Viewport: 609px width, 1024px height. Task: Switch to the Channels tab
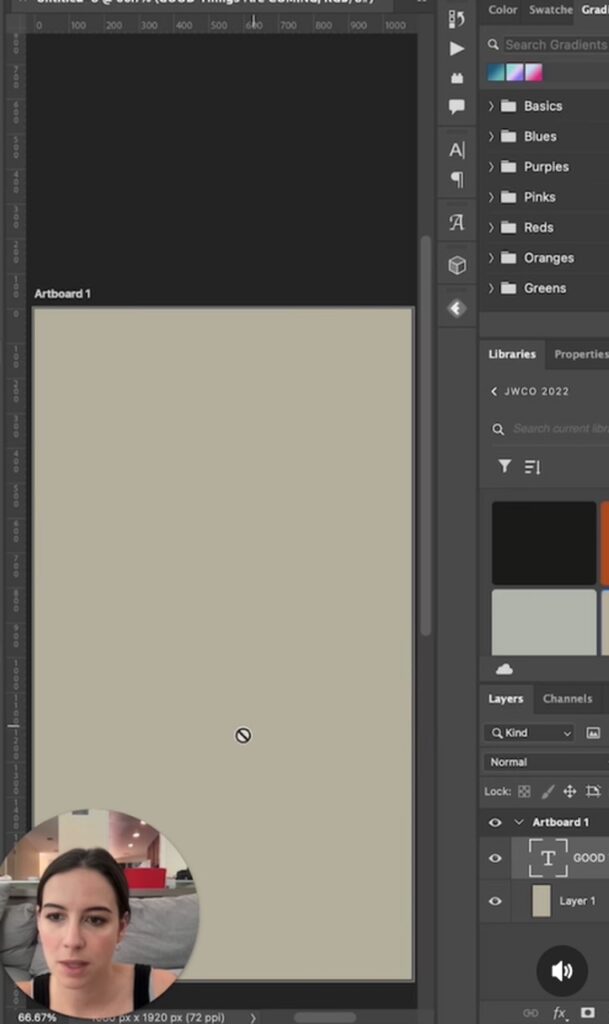(567, 699)
